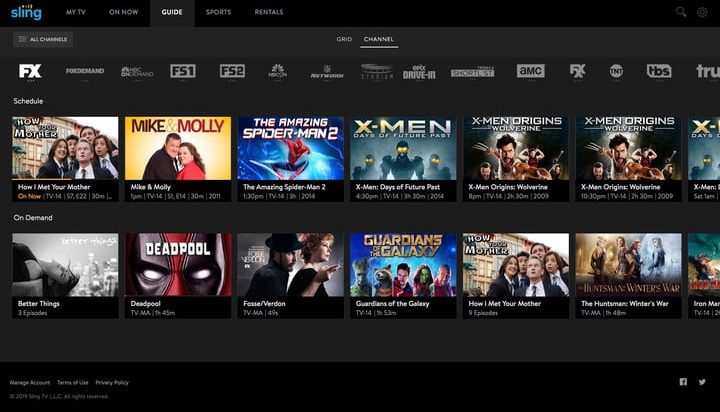Pick the TBS channel logo
The width and height of the screenshot is (720, 412).
point(658,71)
